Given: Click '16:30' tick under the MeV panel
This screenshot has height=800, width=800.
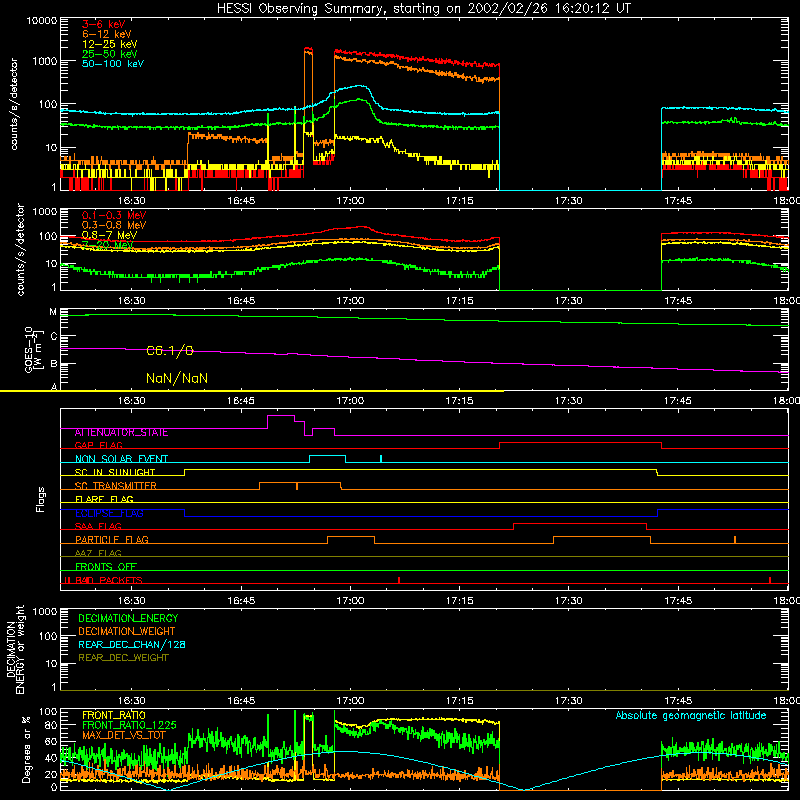Looking at the screenshot, I should (x=132, y=301).
